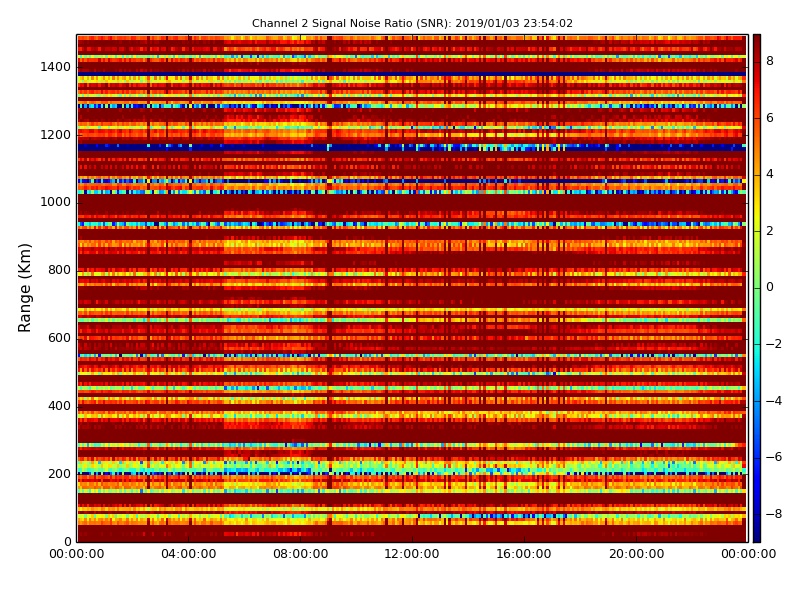
Task: Click the 1400 range tick label
Action: click(x=56, y=67)
